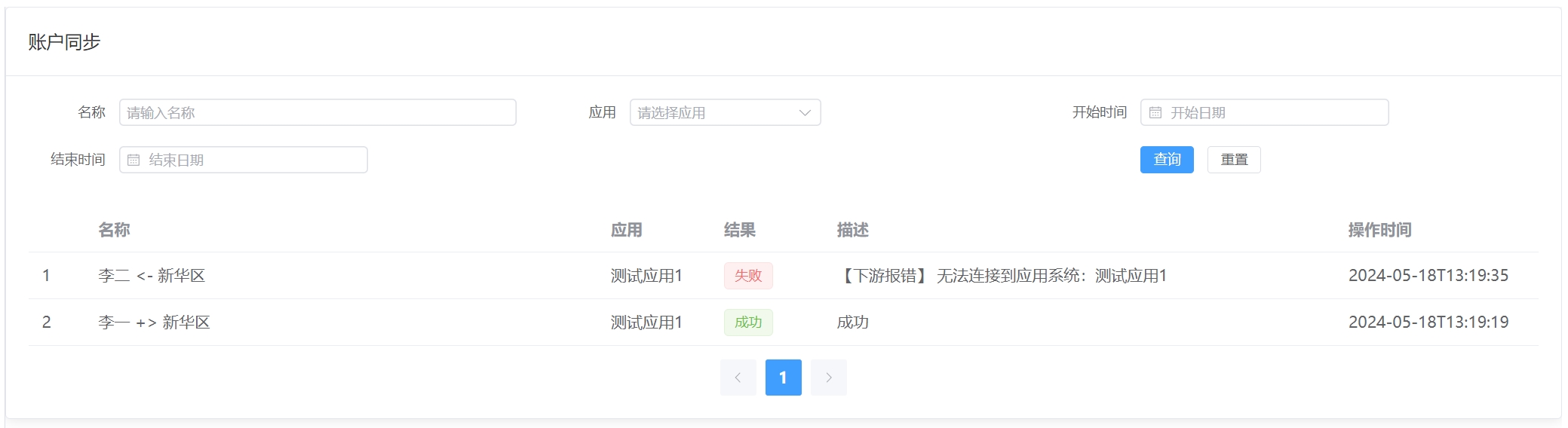Click the 失败 result tag
The image size is (1568, 428).
point(748,276)
